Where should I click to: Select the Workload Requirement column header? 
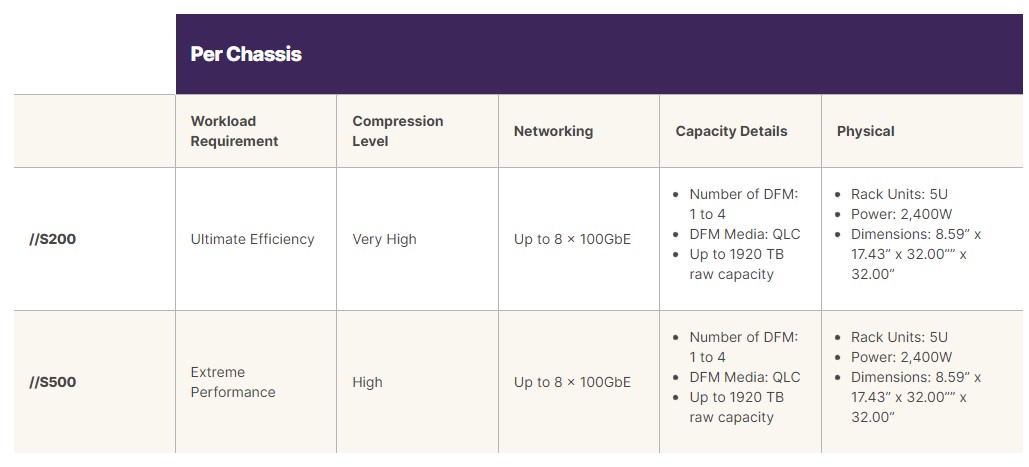(234, 131)
